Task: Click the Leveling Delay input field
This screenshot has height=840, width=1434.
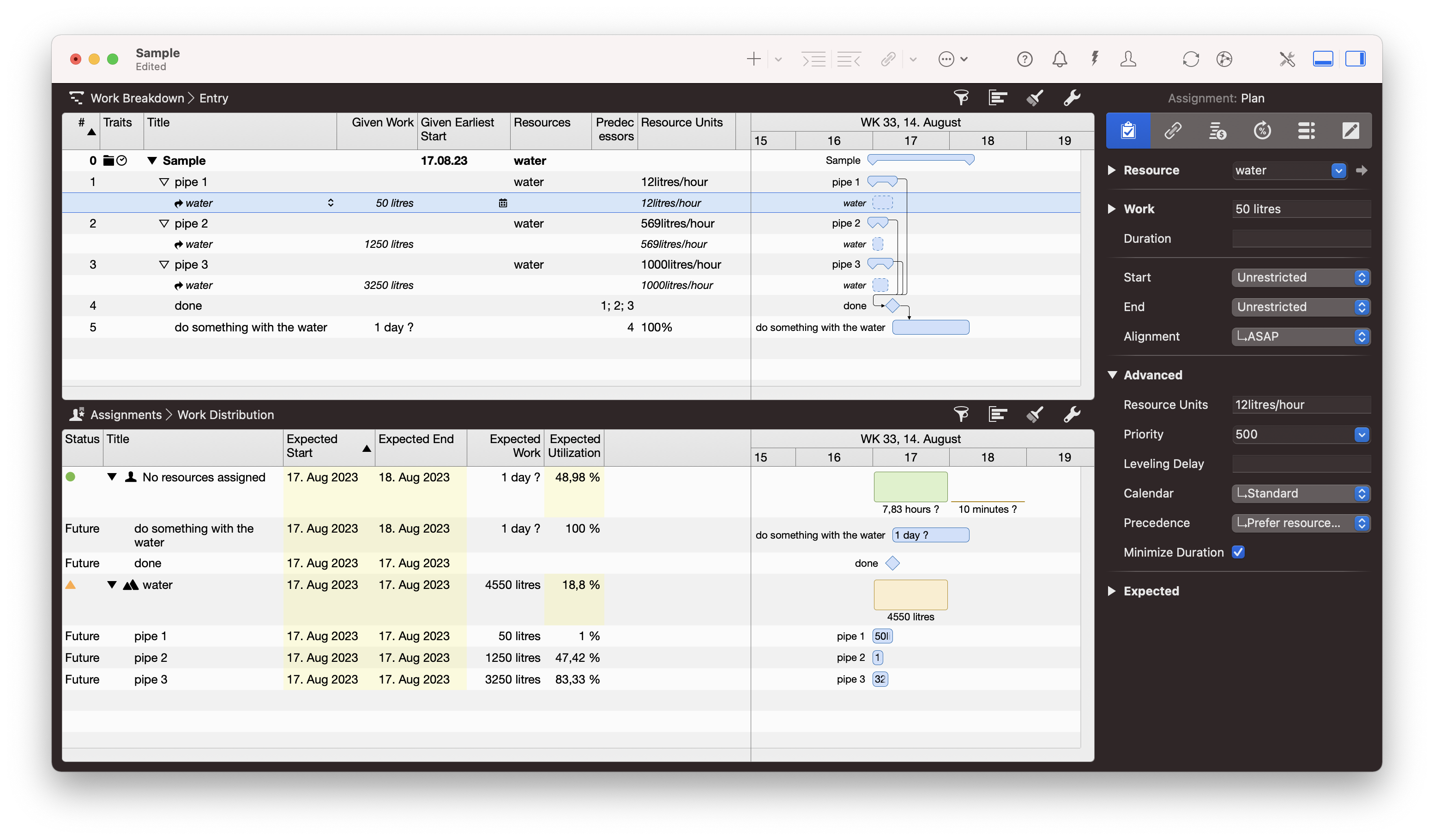Action: [1301, 464]
